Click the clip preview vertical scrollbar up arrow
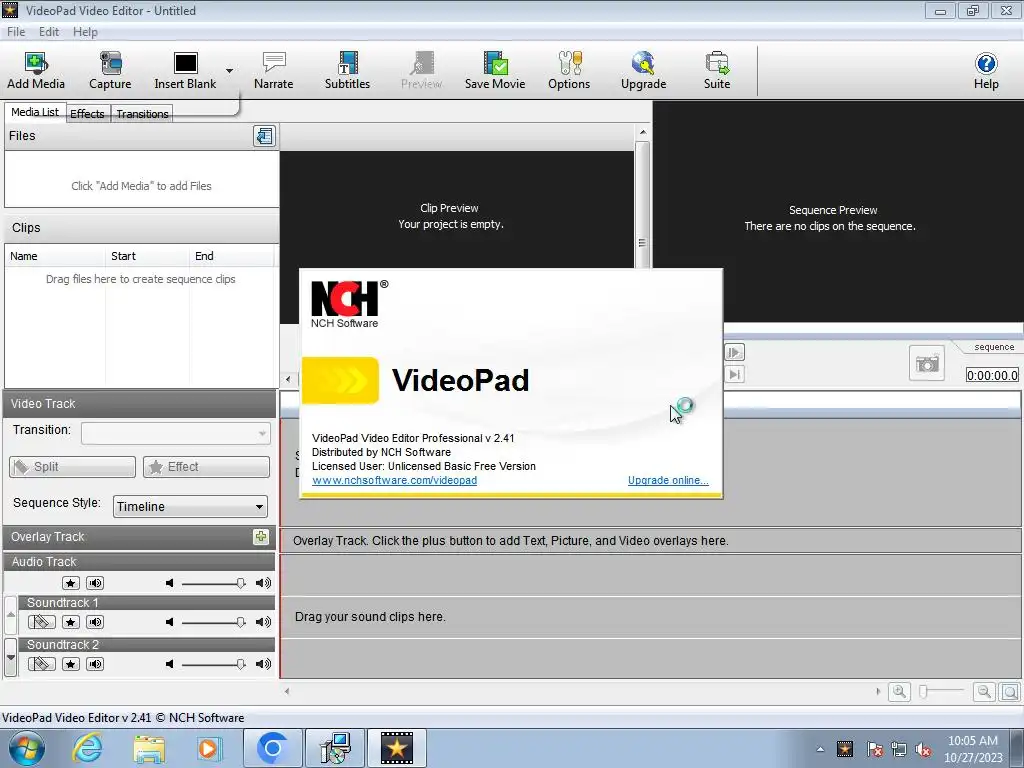This screenshot has width=1024, height=768. click(x=643, y=133)
